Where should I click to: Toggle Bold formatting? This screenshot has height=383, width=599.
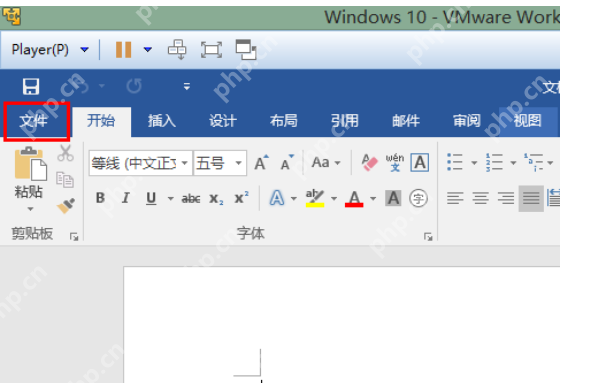click(100, 198)
